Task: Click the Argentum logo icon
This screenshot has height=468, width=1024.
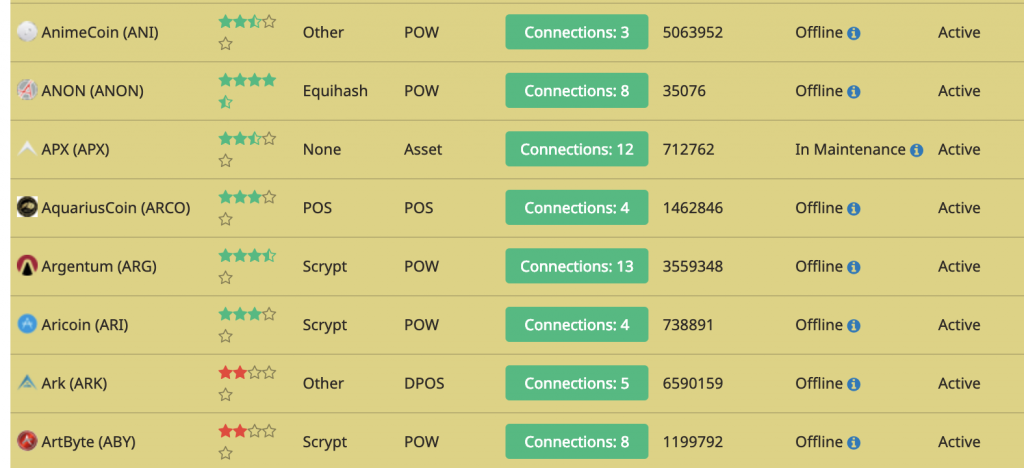Action: [x=27, y=266]
